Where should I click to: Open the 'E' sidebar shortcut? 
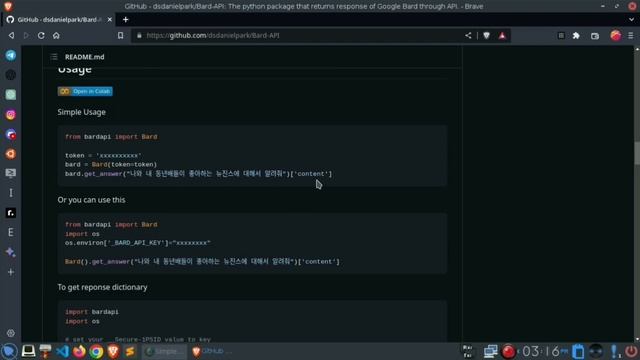coord(11,232)
